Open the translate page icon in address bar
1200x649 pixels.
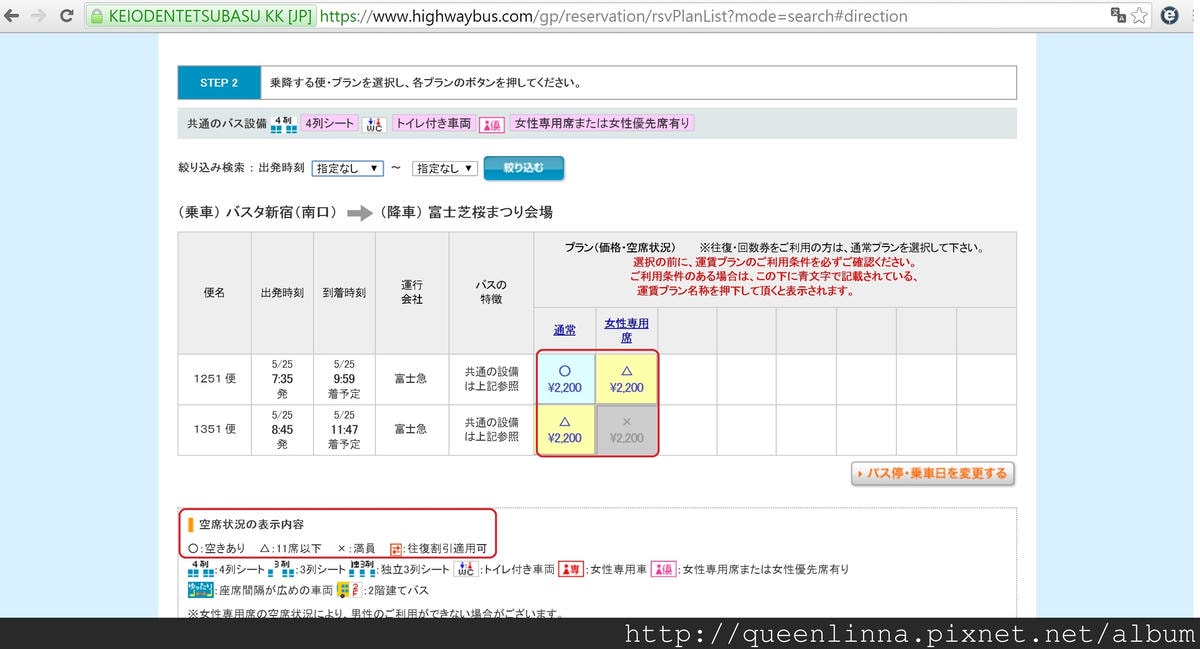click(1118, 16)
